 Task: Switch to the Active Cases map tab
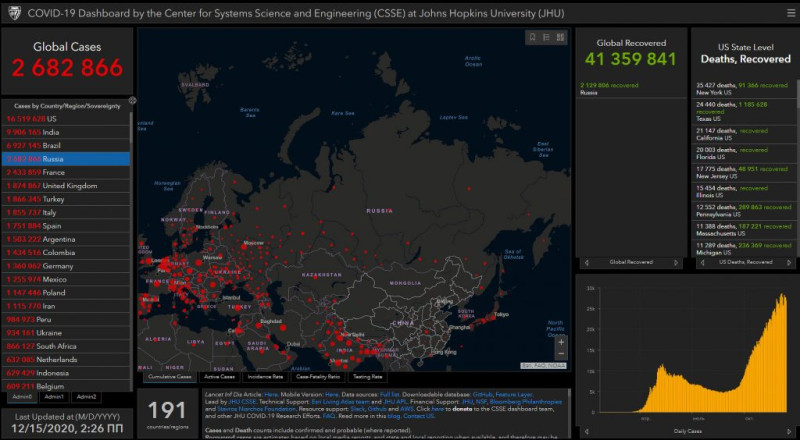click(x=218, y=377)
